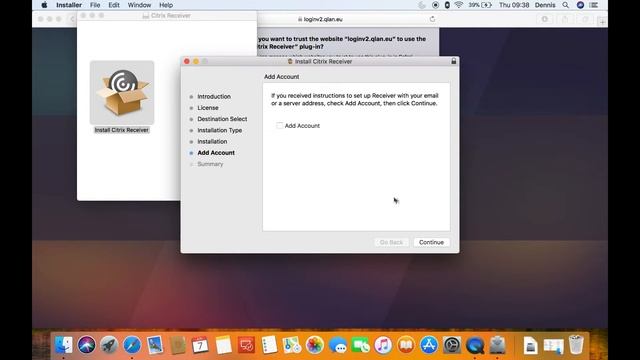Open the Trash in the Dock
Screen dimensions: 640x360
click(576, 345)
